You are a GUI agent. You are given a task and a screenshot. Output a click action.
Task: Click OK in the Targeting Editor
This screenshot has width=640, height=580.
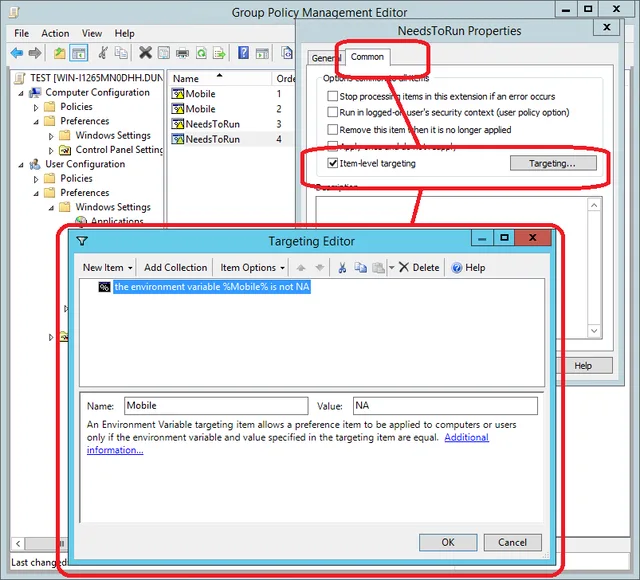coord(448,542)
